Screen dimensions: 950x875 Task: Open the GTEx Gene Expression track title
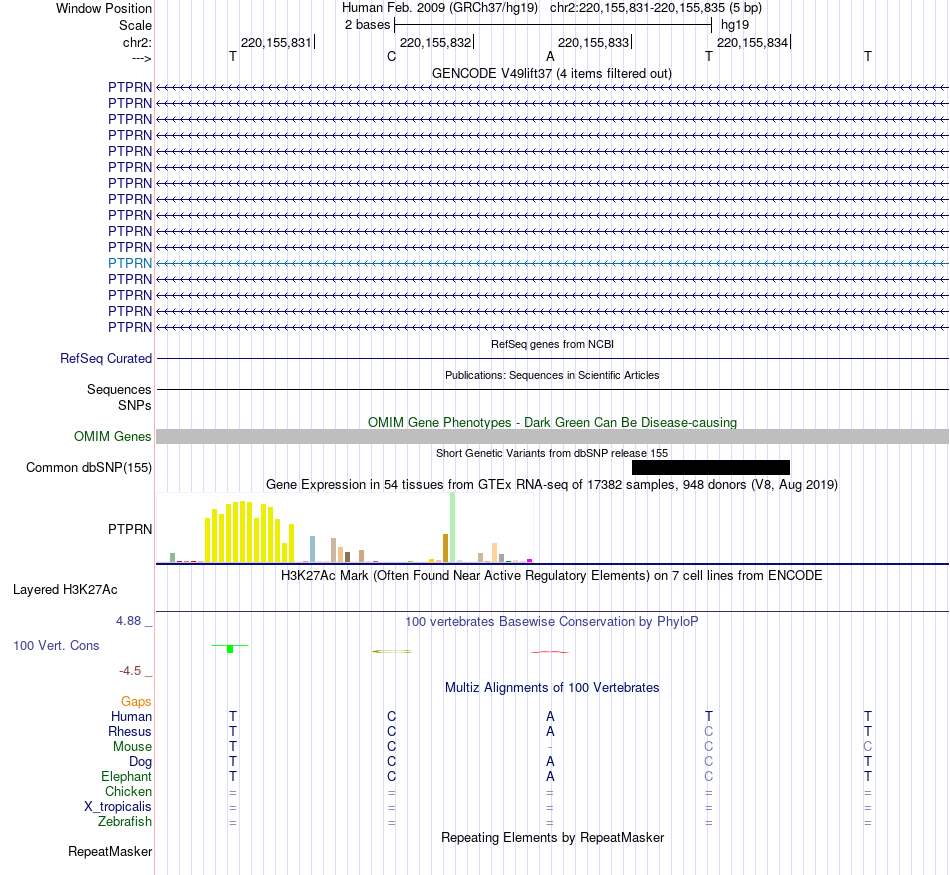[x=552, y=484]
